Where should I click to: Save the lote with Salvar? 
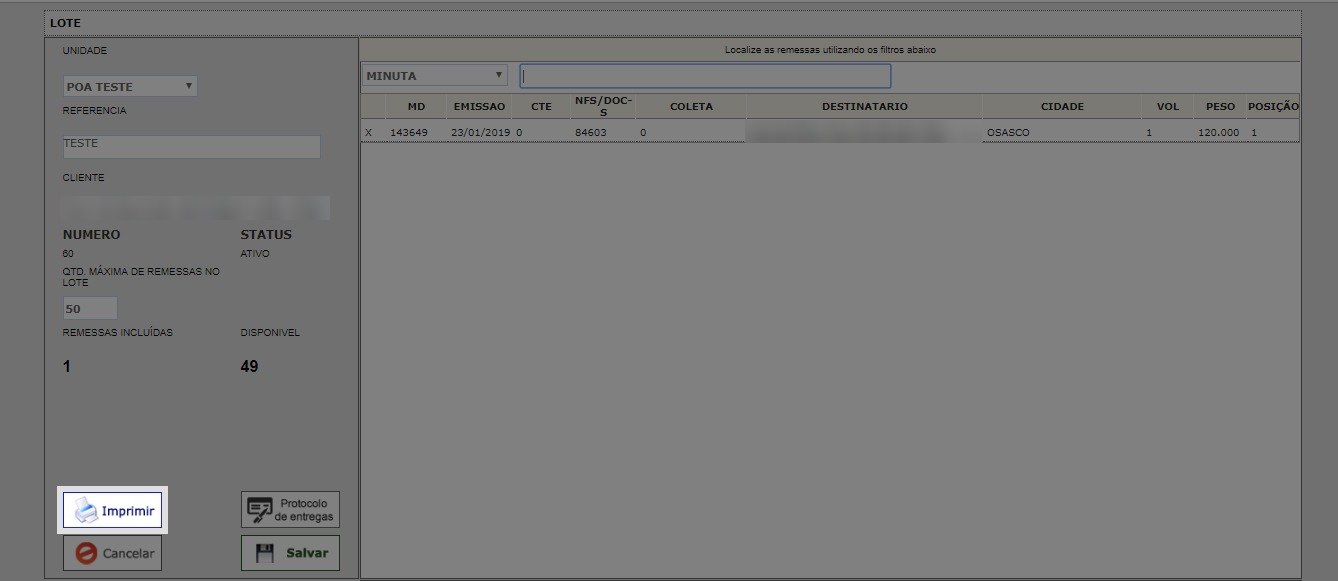tap(290, 553)
